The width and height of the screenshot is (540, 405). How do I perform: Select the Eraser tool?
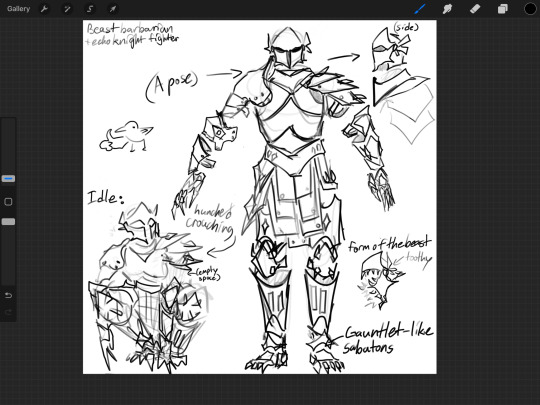(x=475, y=9)
